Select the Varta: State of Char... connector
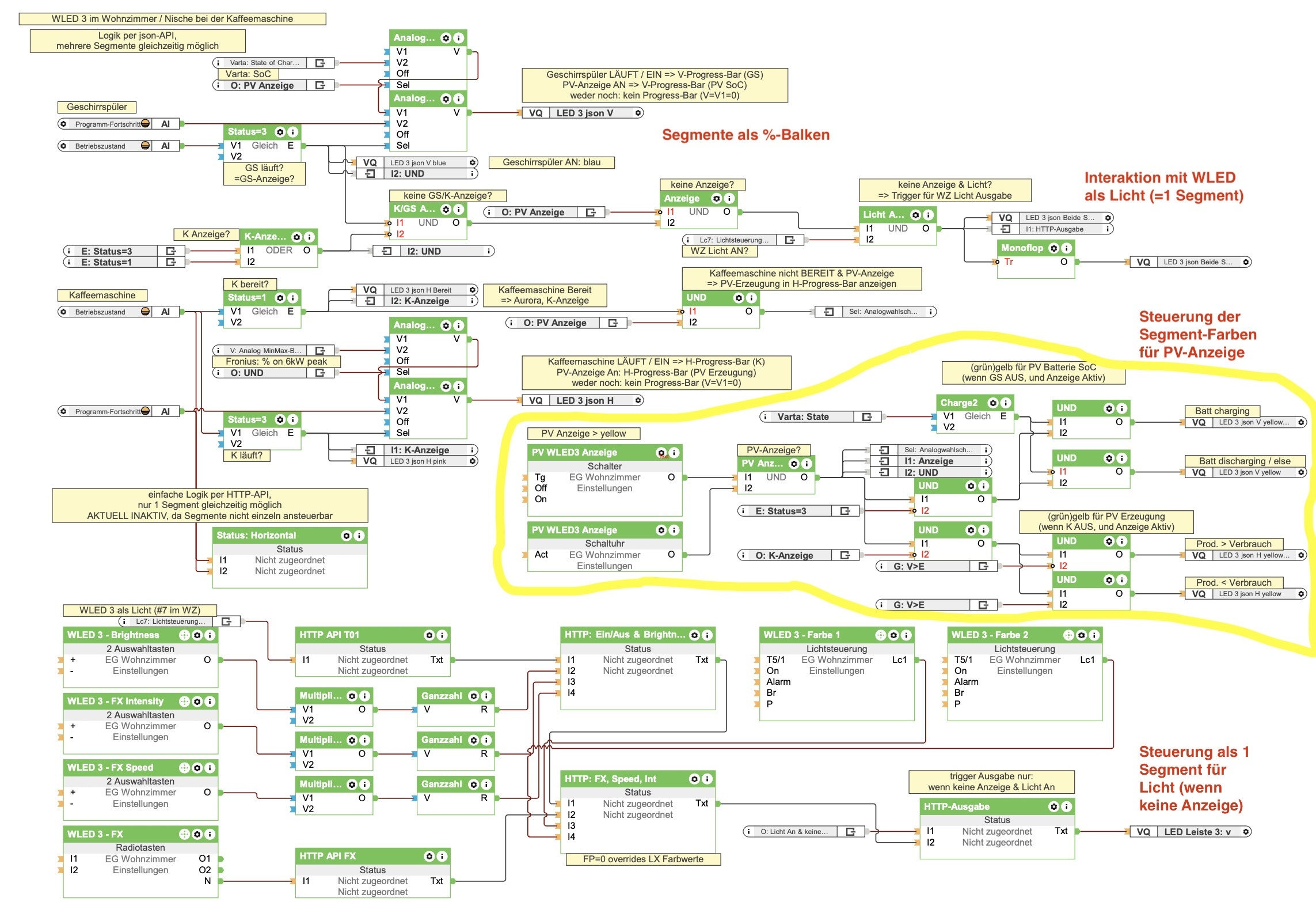 pyautogui.click(x=273, y=63)
